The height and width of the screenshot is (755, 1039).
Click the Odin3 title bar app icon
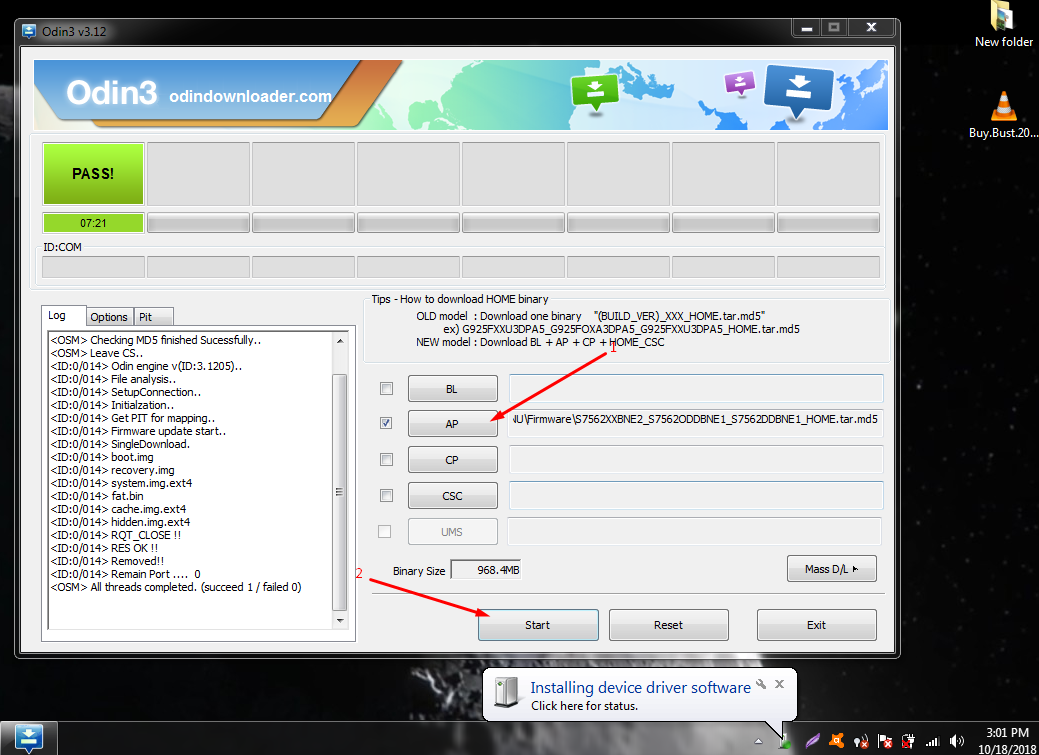coord(28,31)
